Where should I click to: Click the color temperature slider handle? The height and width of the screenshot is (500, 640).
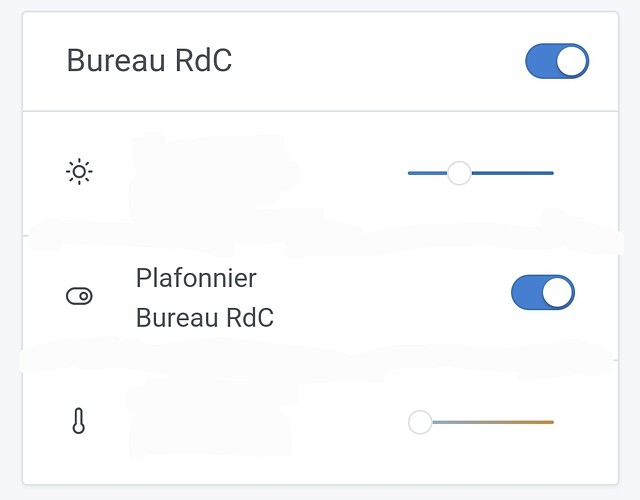click(420, 422)
